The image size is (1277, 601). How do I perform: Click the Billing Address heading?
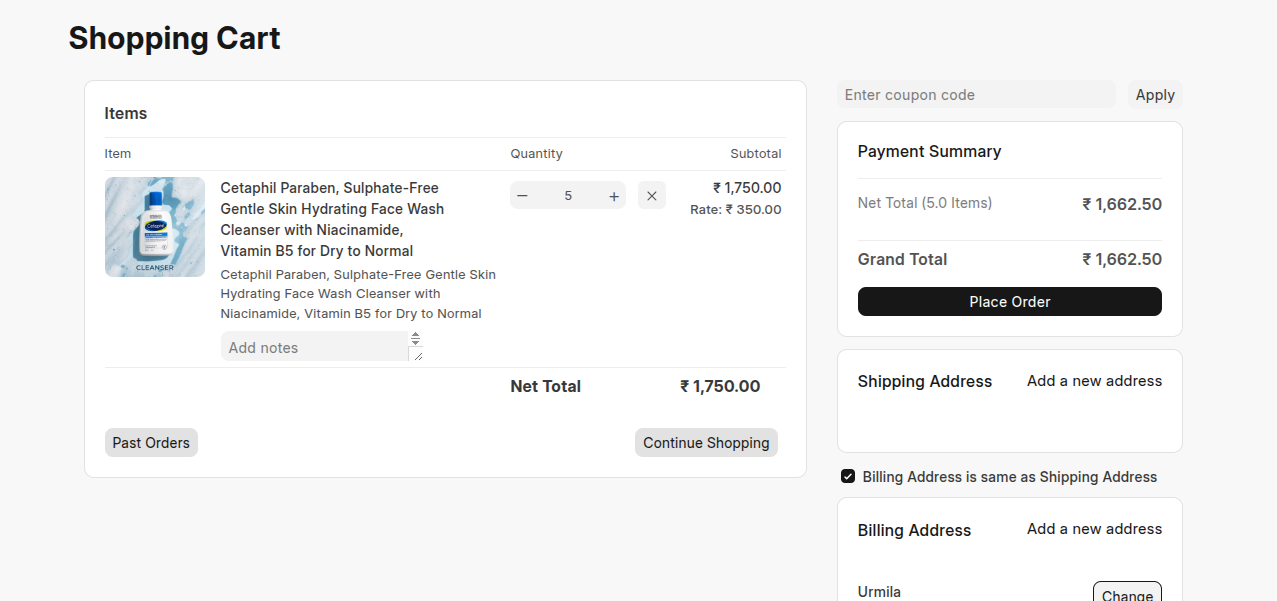tap(914, 530)
